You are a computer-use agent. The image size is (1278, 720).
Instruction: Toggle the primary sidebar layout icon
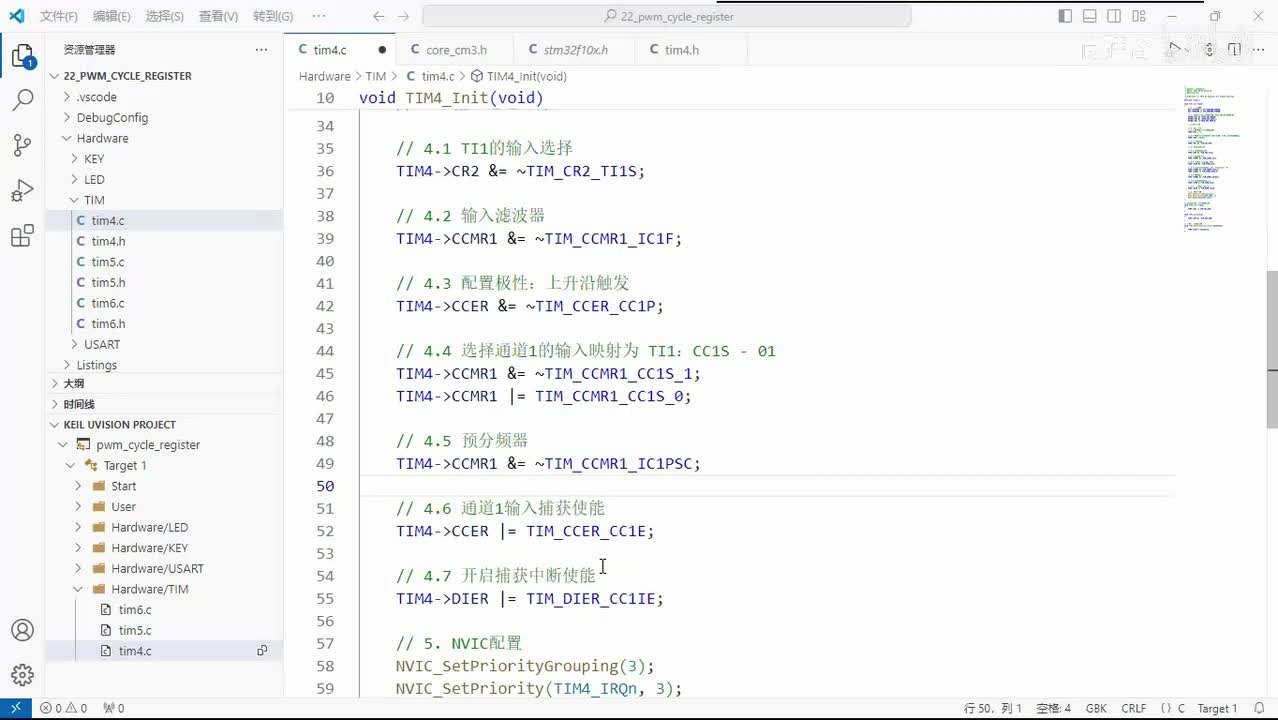point(1065,16)
